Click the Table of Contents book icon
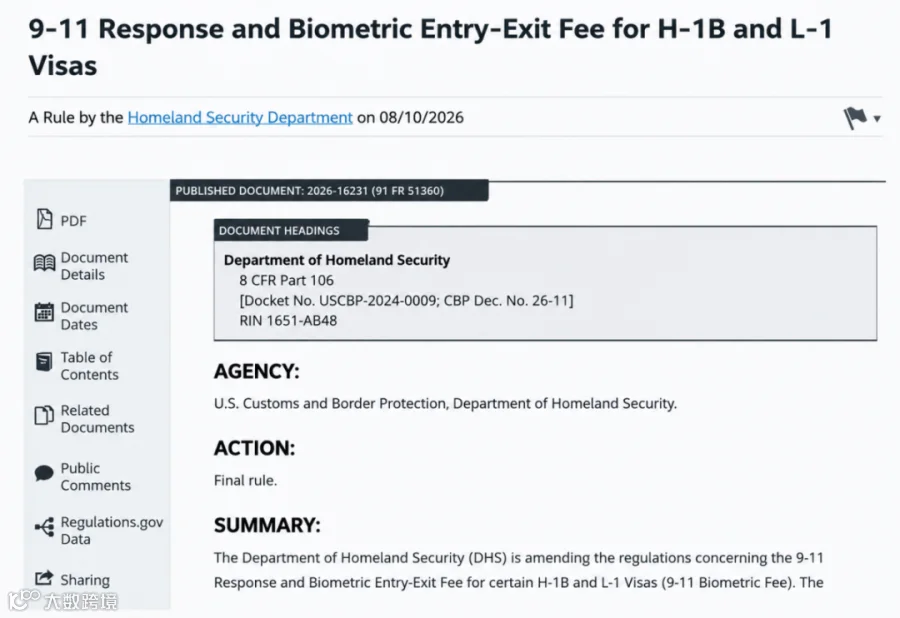This screenshot has height=618, width=900. coord(44,362)
